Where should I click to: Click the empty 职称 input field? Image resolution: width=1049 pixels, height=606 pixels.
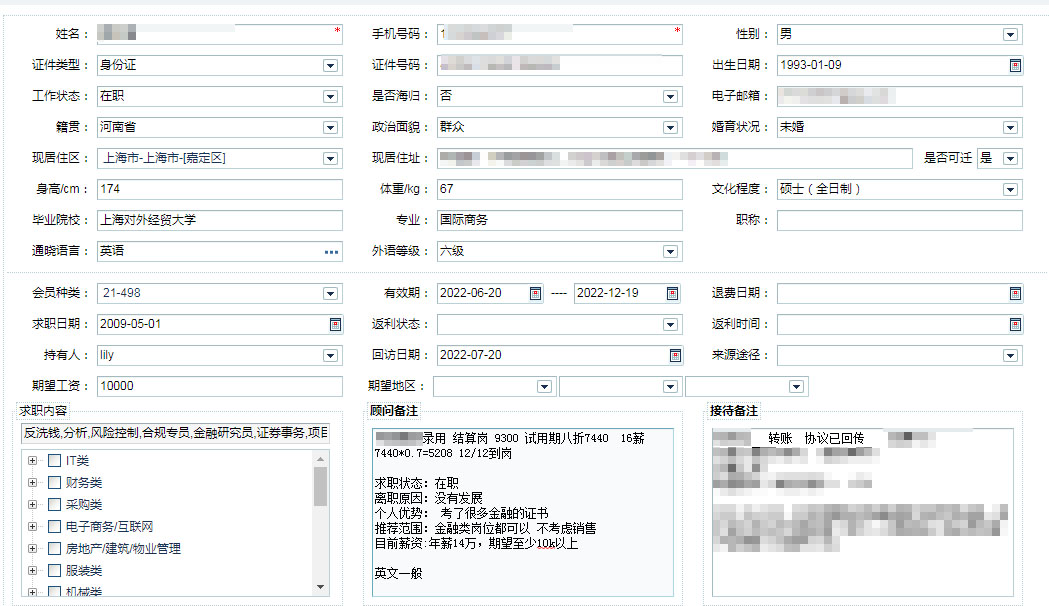899,220
